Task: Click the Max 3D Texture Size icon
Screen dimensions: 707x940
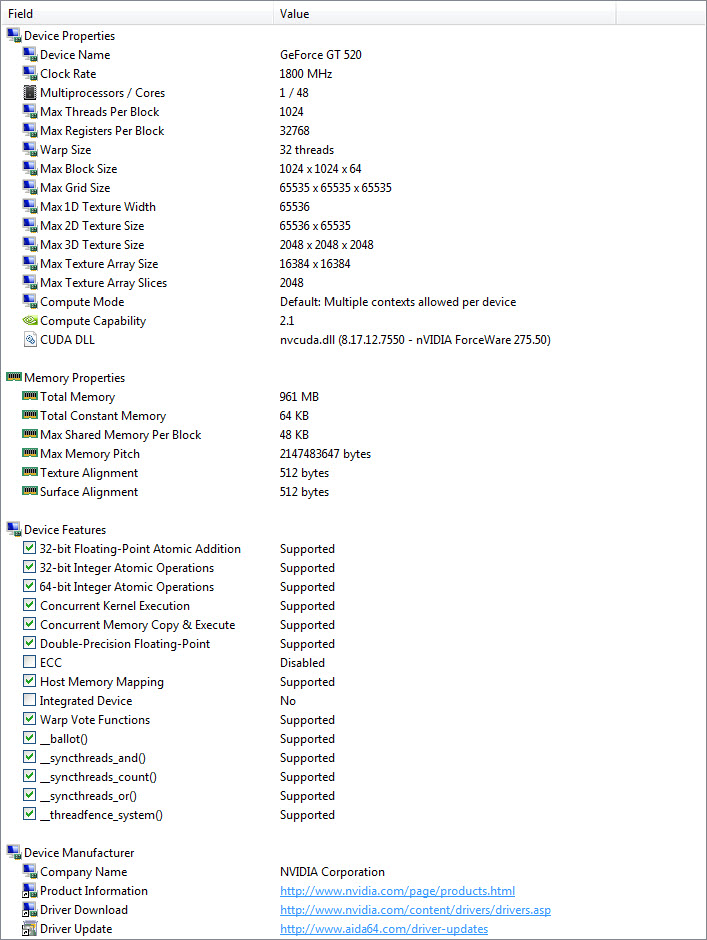Action: tap(30, 245)
